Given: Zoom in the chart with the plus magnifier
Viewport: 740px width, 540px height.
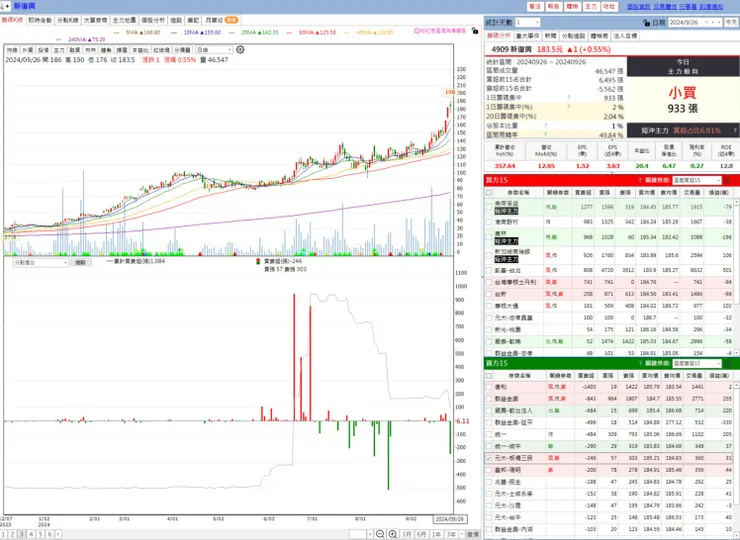Looking at the screenshot, I should (393, 534).
